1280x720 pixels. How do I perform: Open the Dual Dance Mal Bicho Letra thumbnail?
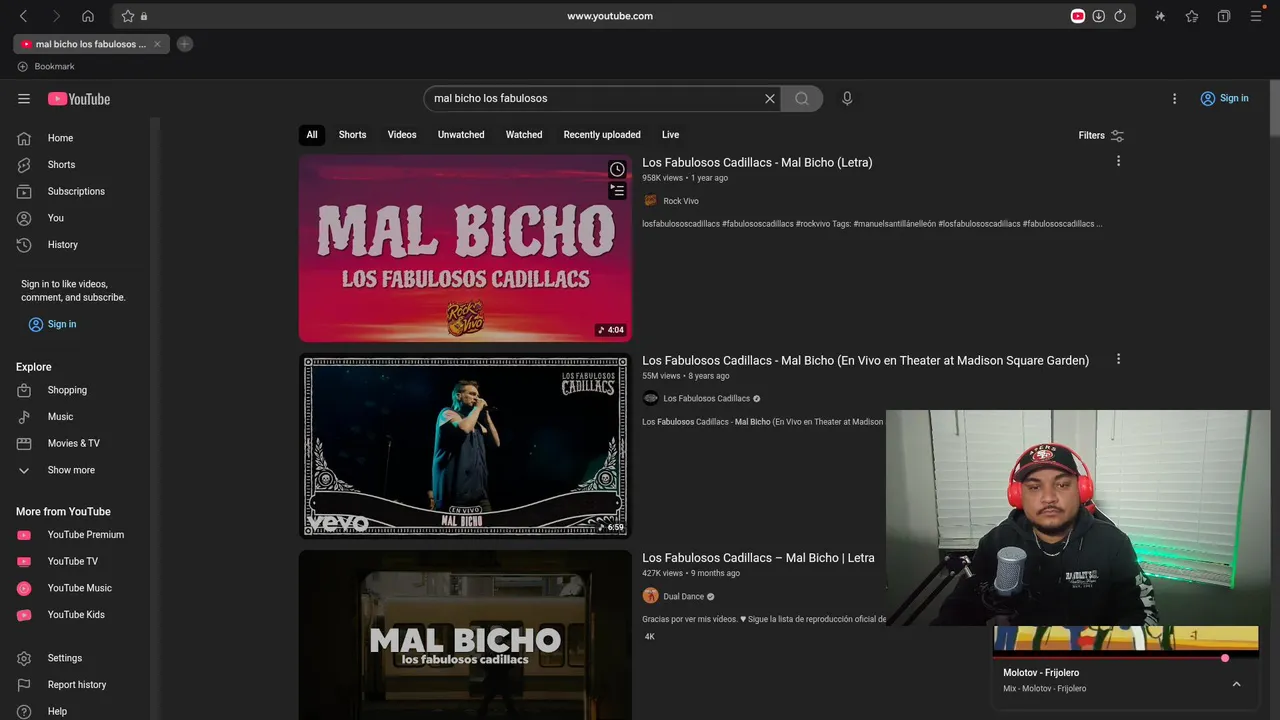465,635
